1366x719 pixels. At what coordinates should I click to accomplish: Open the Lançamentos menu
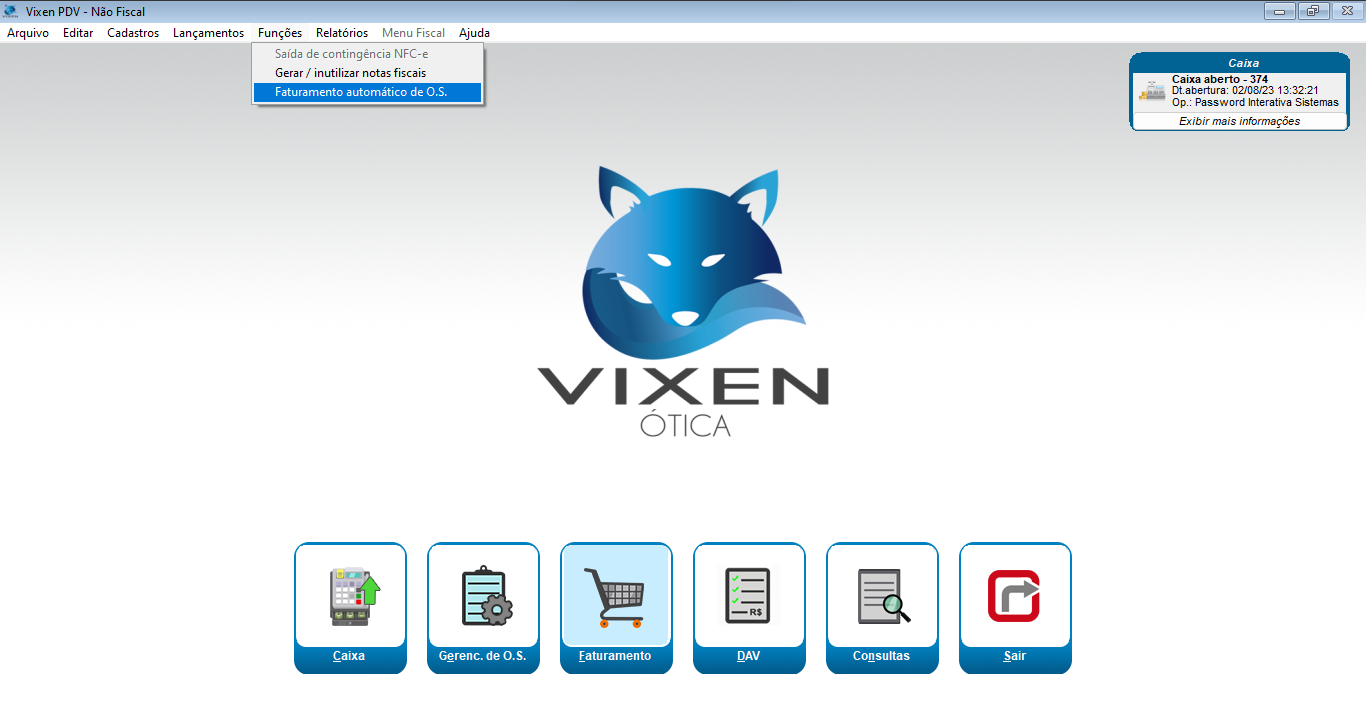(x=208, y=33)
